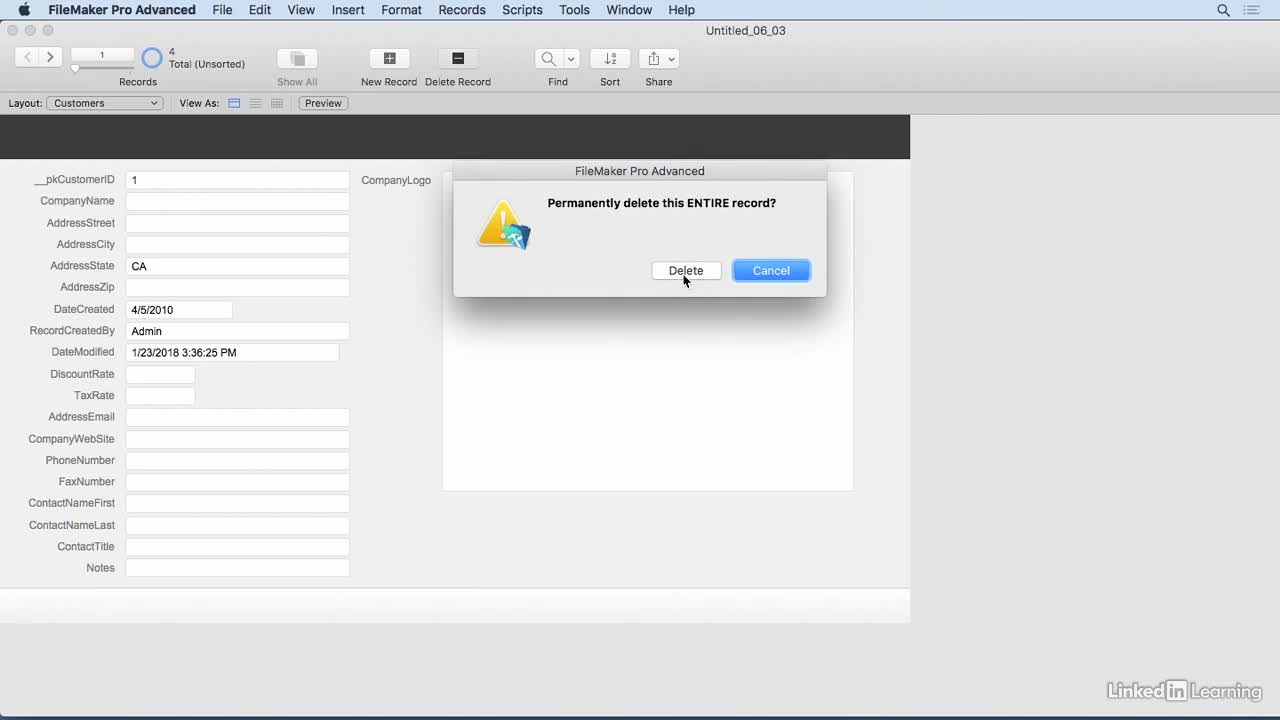This screenshot has height=720, width=1280.
Task: Click the AddressCity field
Action: pos(237,244)
